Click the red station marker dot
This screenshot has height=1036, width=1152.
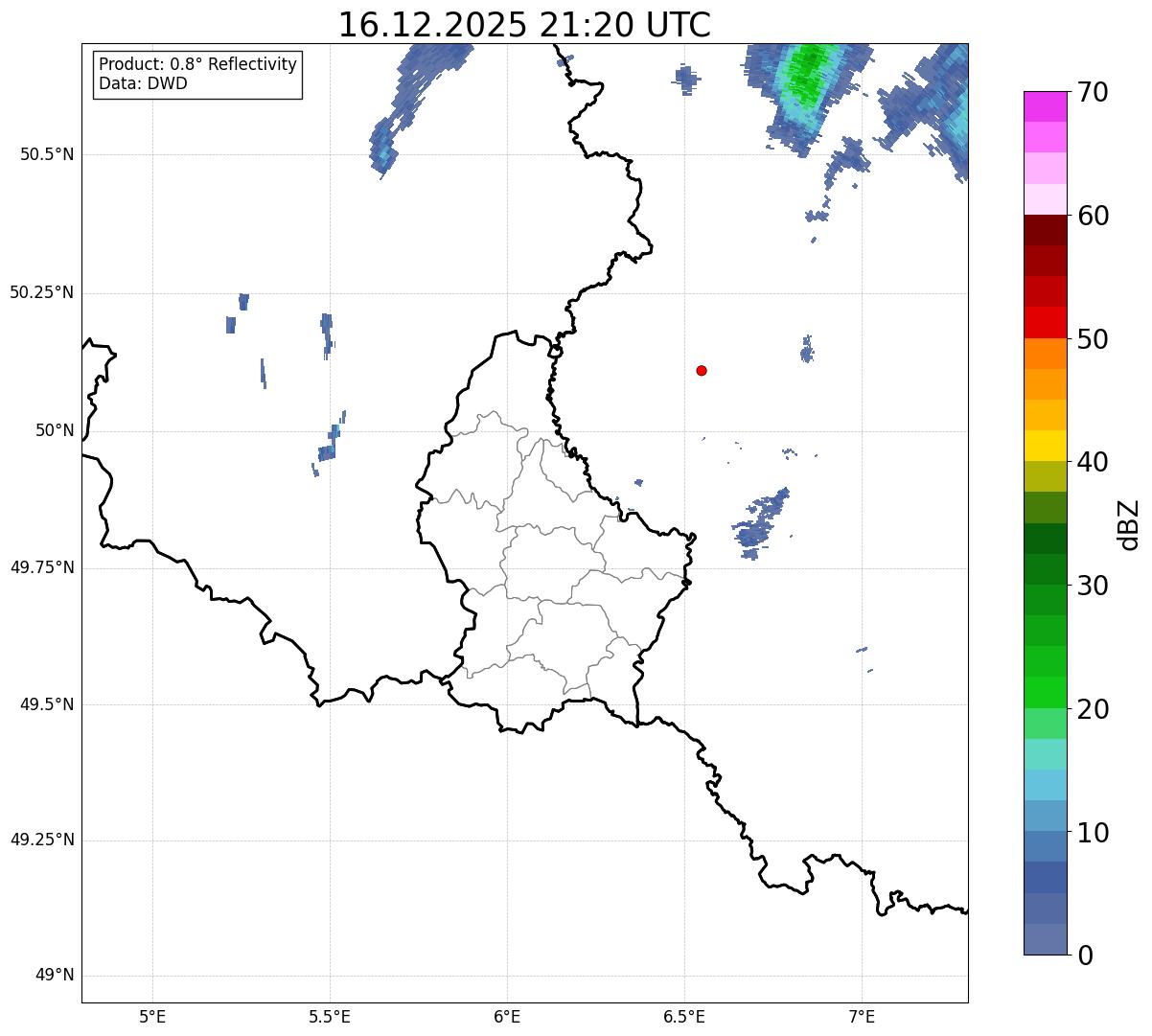click(x=702, y=370)
